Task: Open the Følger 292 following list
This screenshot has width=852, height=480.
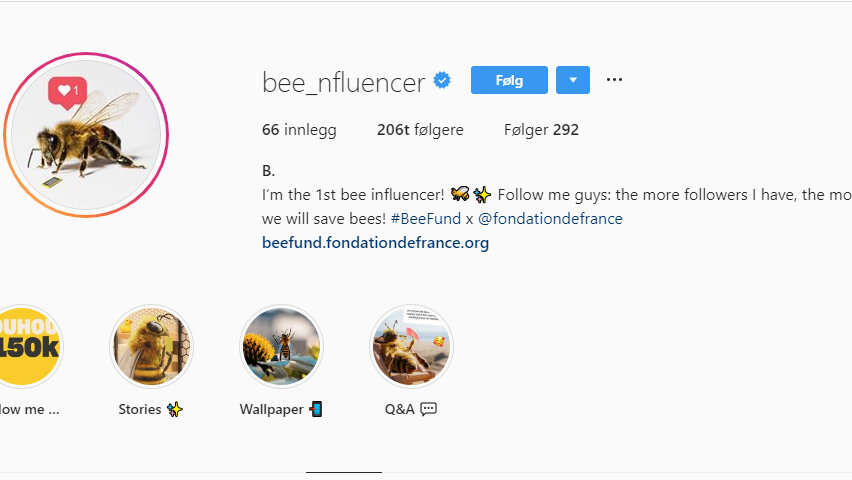Action: tap(541, 130)
